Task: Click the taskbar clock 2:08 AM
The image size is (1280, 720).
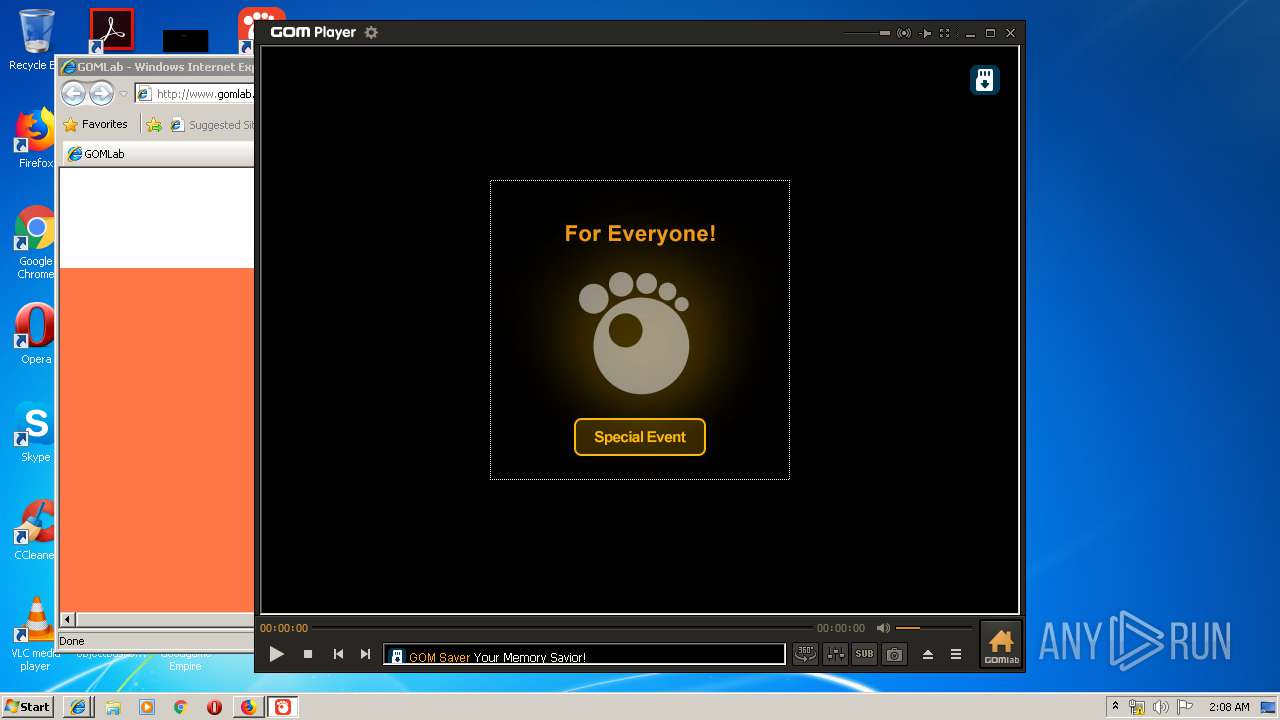Action: click(x=1229, y=707)
